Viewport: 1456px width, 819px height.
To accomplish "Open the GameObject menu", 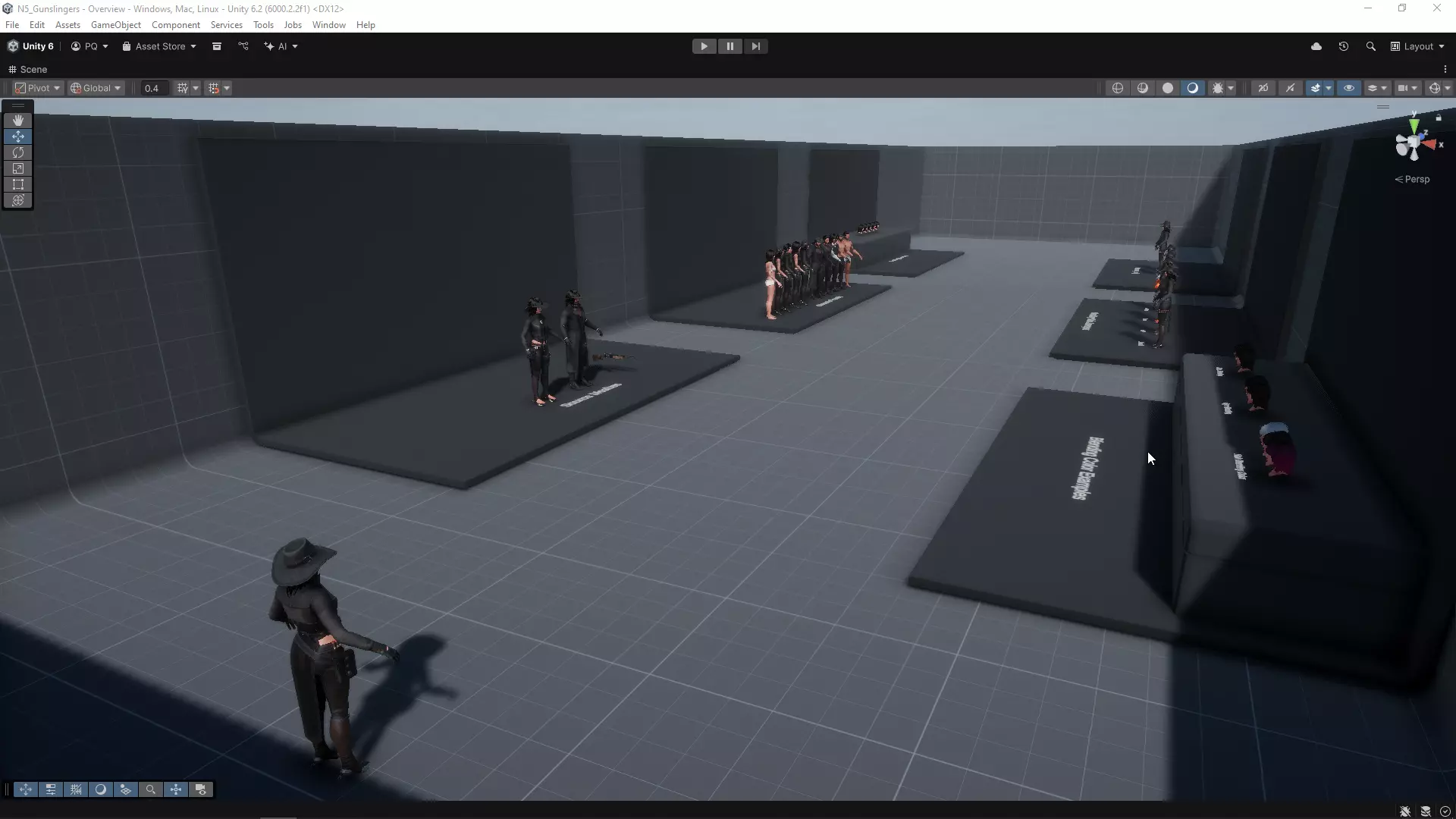I will coord(115,25).
